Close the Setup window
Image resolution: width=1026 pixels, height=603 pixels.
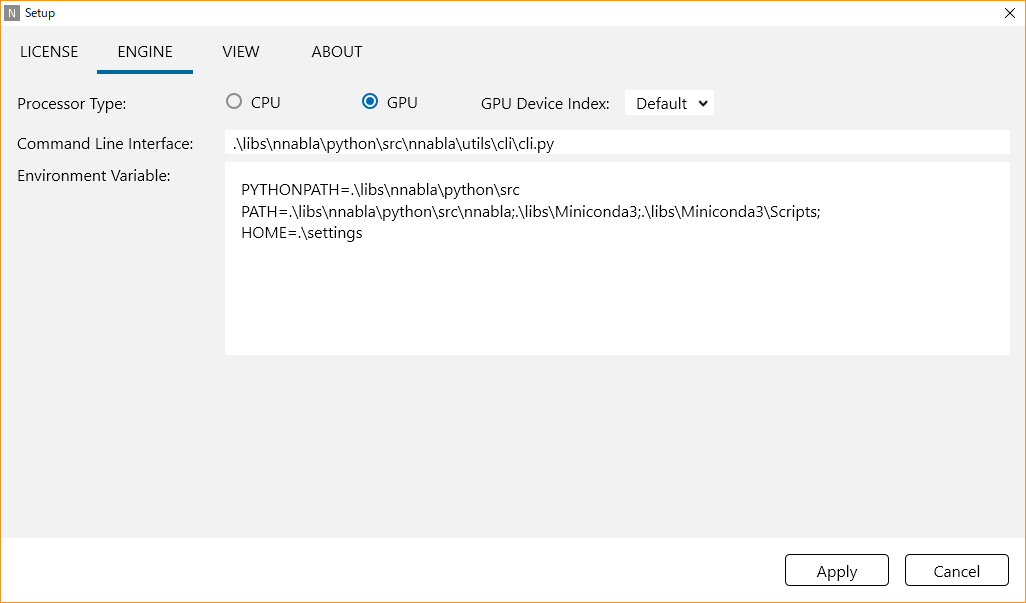click(x=1009, y=13)
